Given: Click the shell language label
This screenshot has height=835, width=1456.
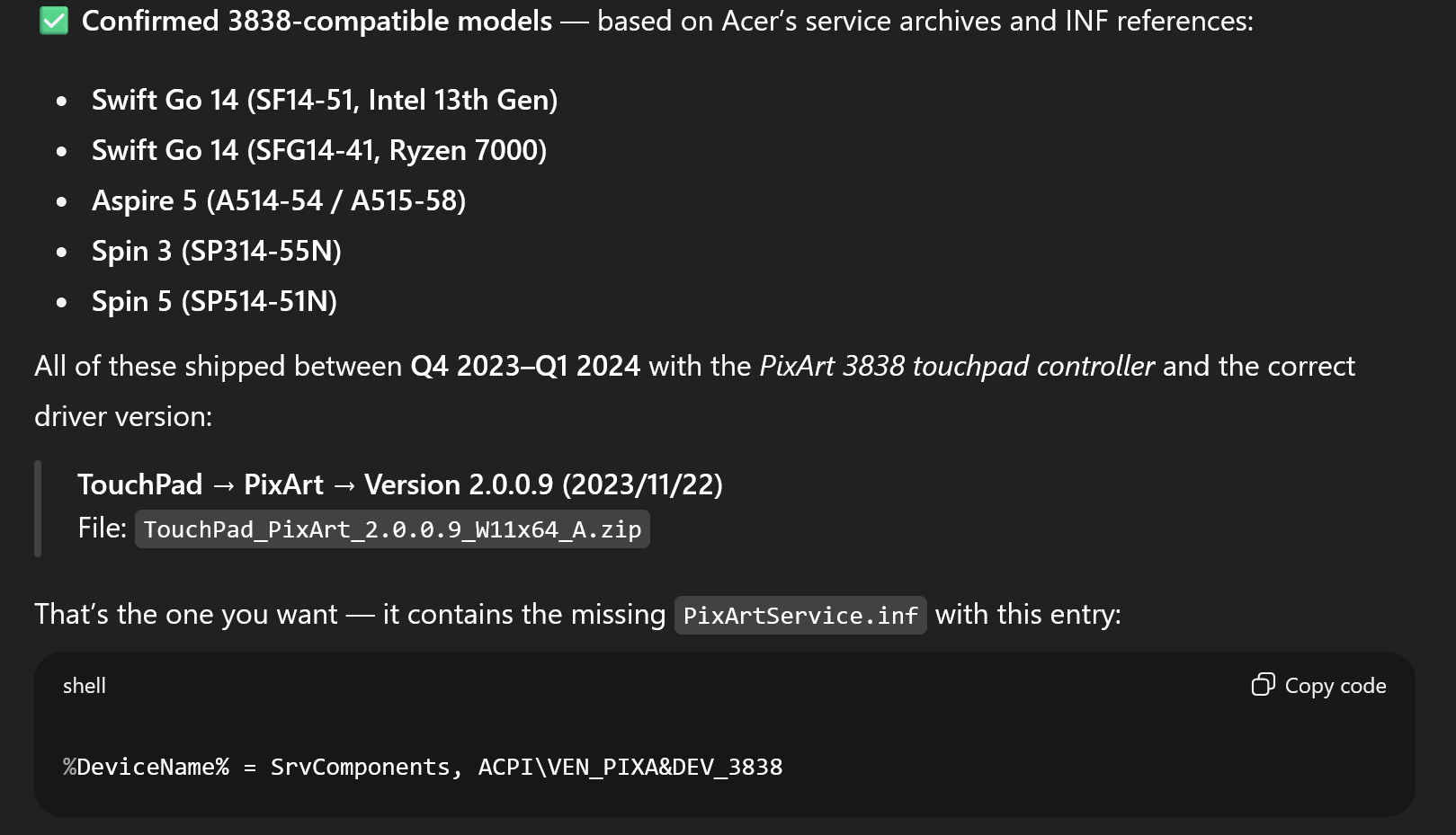Looking at the screenshot, I should pyautogui.click(x=85, y=686).
